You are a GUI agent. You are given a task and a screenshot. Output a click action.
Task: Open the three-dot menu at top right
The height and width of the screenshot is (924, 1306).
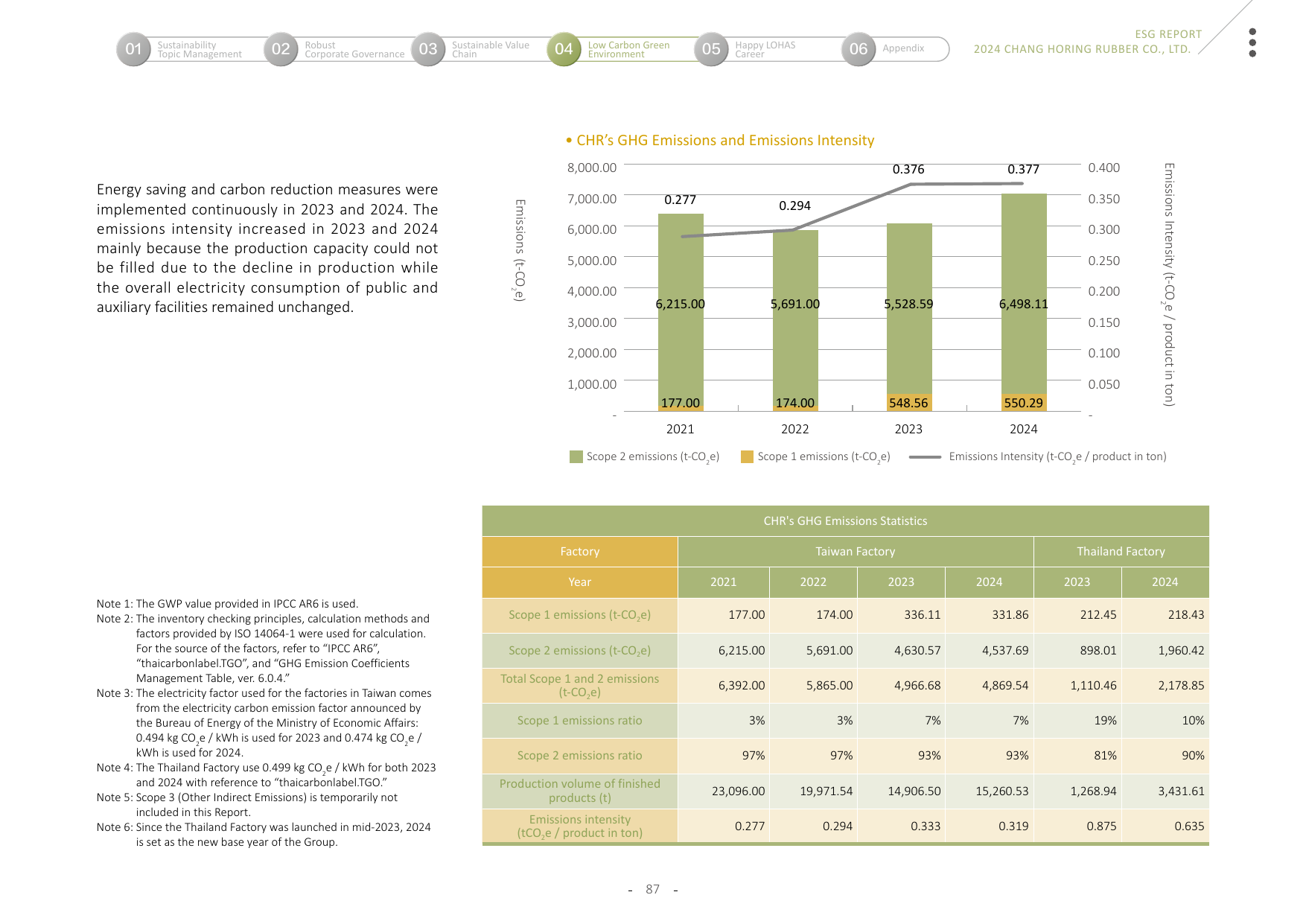[x=1252, y=42]
